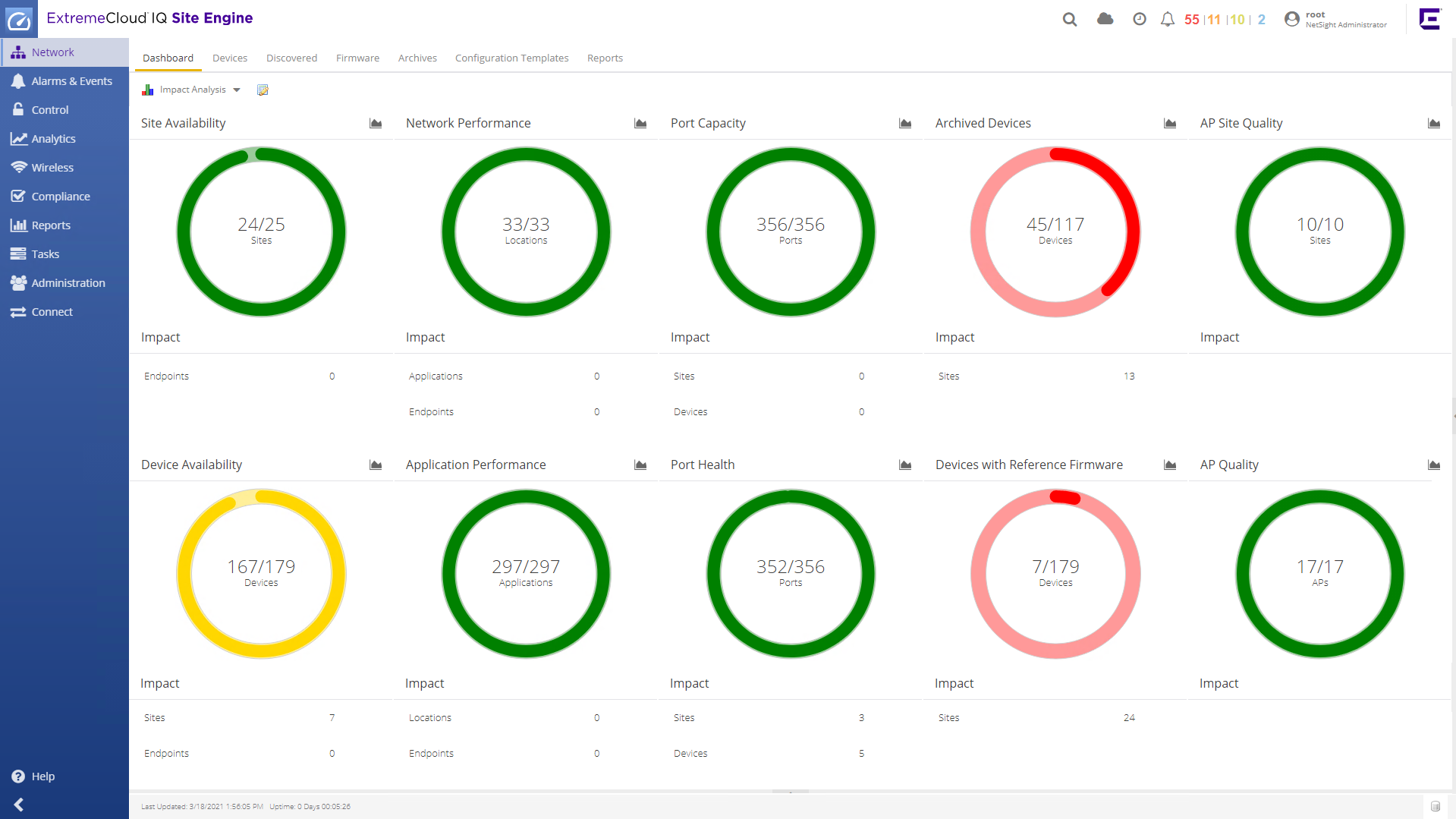Click the Port Health 352/356 ring
The width and height of the screenshot is (1456, 819).
pyautogui.click(x=791, y=574)
